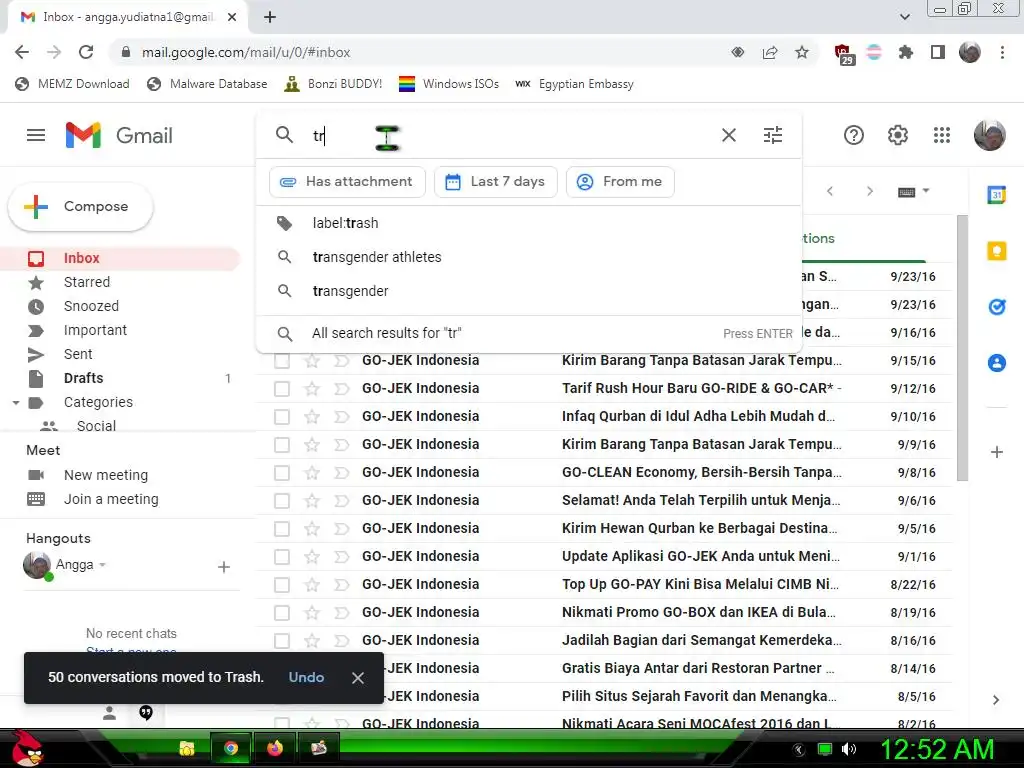Apply the From me filter chip

(620, 182)
